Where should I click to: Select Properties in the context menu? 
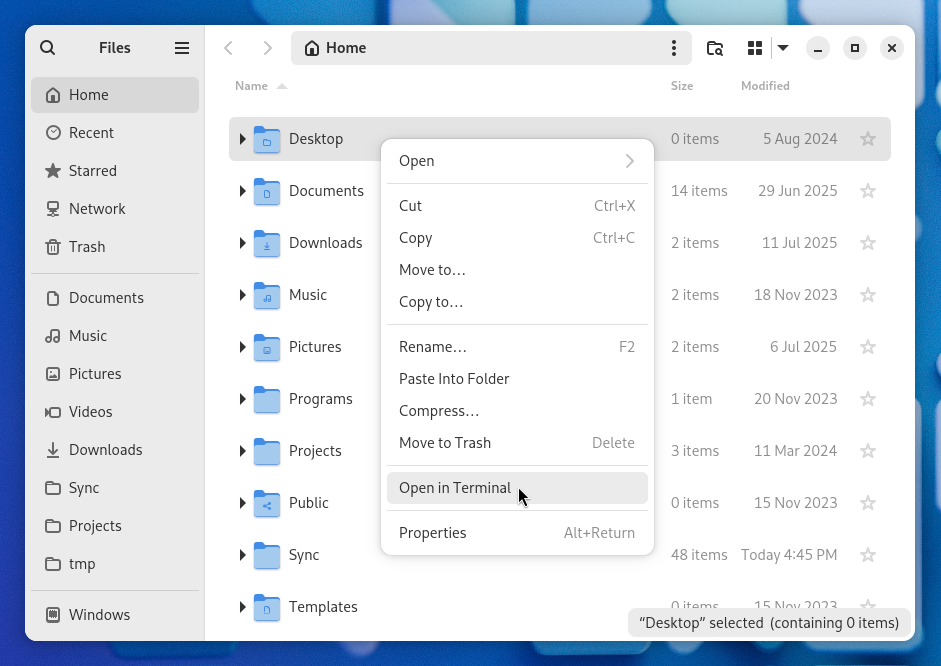click(517, 533)
